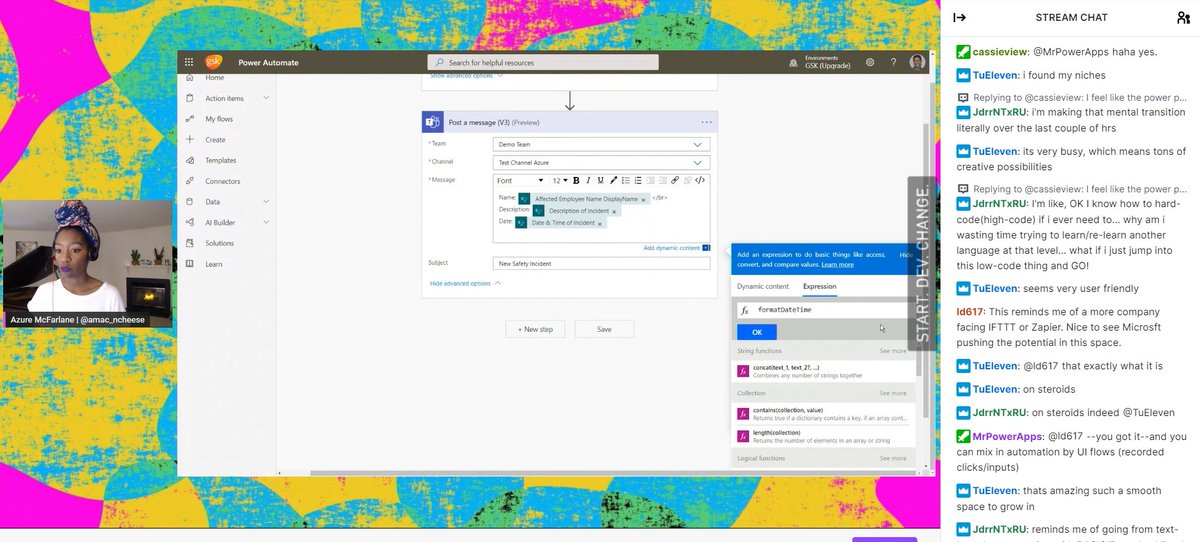The width and height of the screenshot is (1200, 542).
Task: Open the app launcher waffle icon
Action: coord(188,62)
